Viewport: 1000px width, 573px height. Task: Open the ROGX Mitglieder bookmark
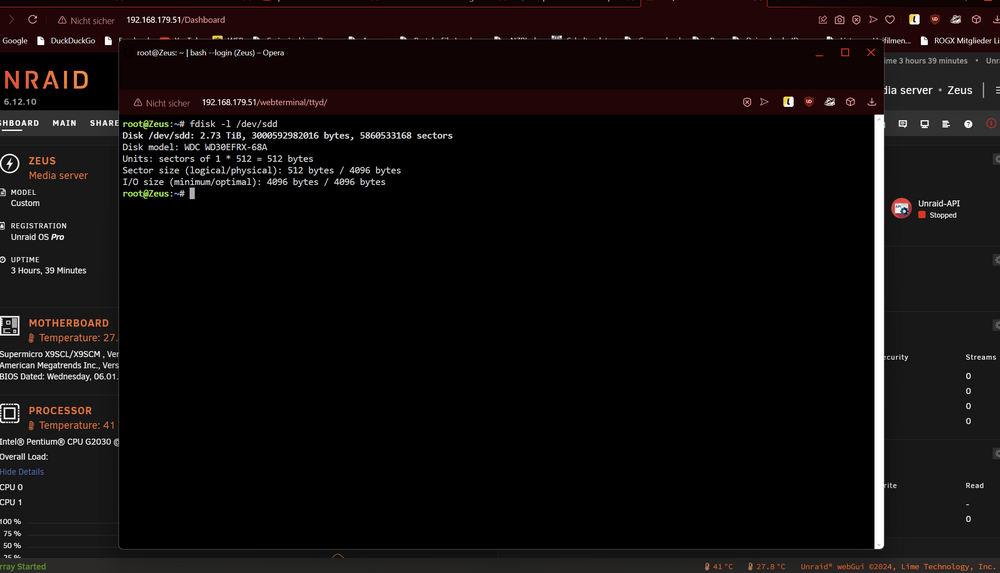coord(960,41)
